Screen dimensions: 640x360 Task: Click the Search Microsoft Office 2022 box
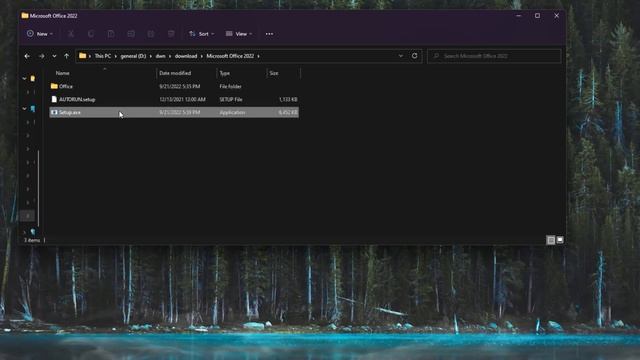[x=494, y=56]
